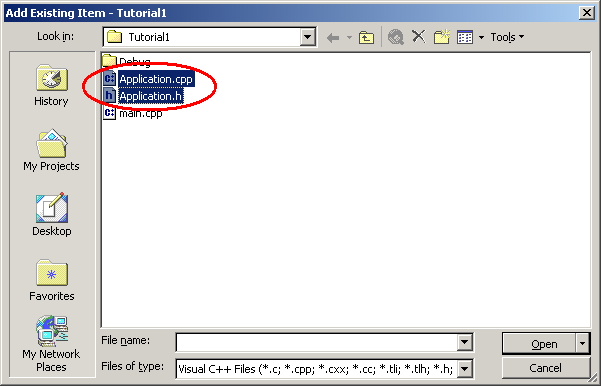This screenshot has width=601, height=386.
Task: Click the Cancel button
Action: [545, 368]
